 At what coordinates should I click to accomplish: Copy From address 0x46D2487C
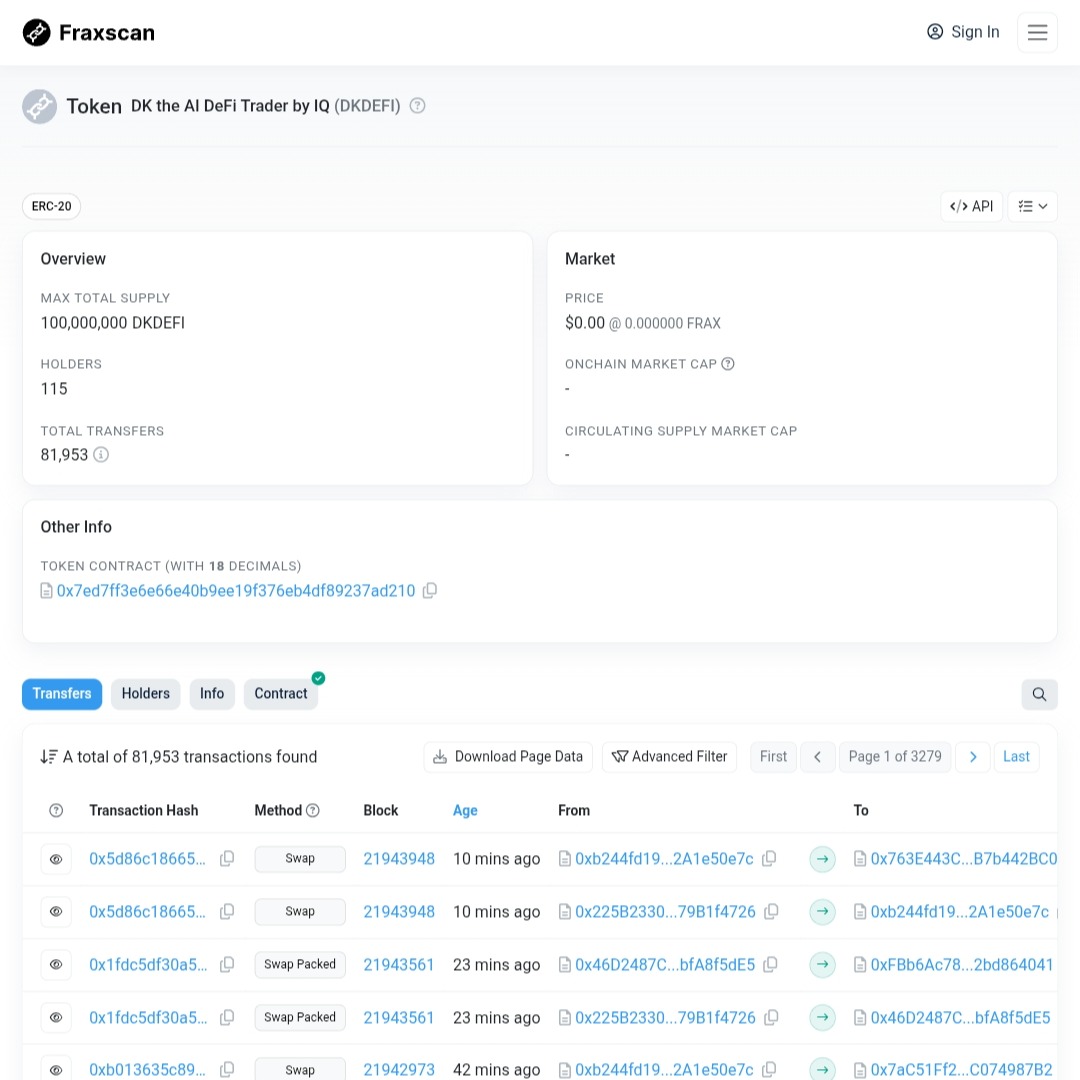771,965
